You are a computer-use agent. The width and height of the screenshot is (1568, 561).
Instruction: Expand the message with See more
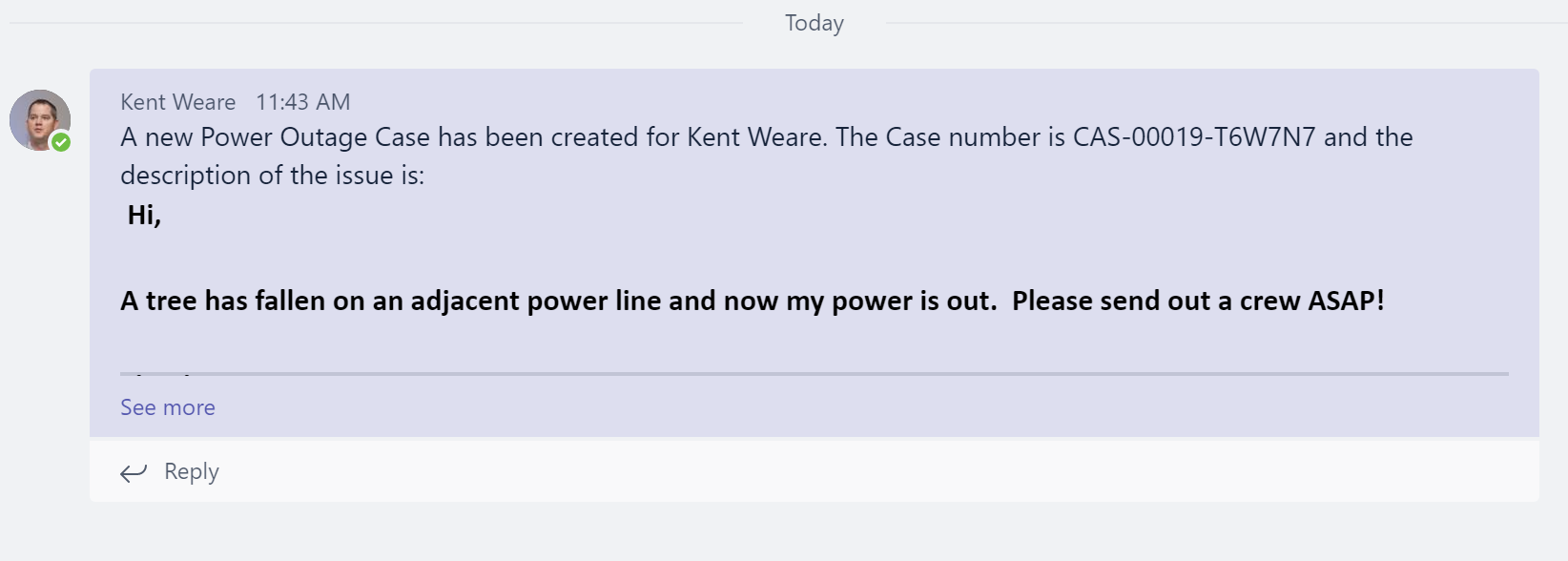click(168, 407)
